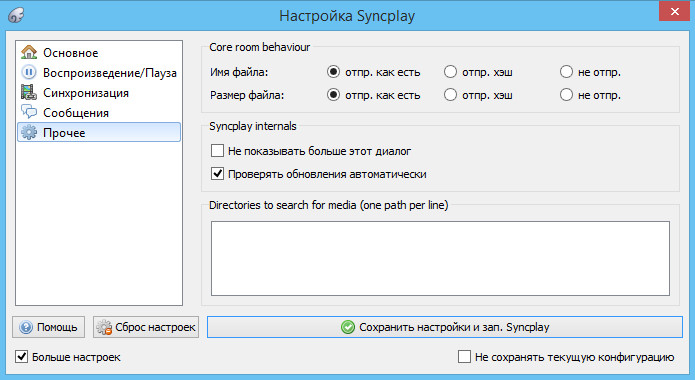Click 'Directories to search for media' heading
Viewport: 695px width, 380px height.
tap(328, 205)
